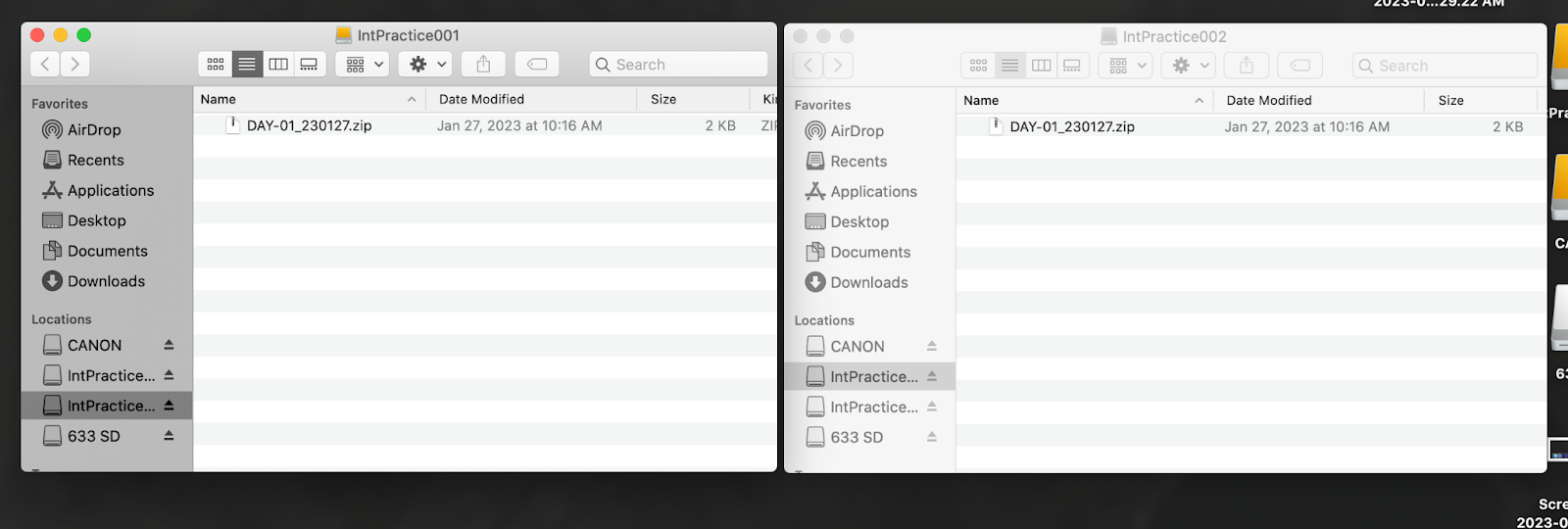Viewport: 1568px width, 529px height.
Task: Eject 633 SD in IntPractice002 sidebar
Action: point(932,436)
